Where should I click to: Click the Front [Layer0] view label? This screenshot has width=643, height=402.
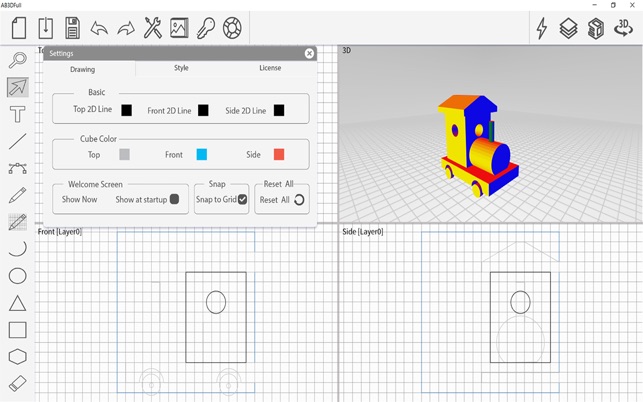(60, 231)
